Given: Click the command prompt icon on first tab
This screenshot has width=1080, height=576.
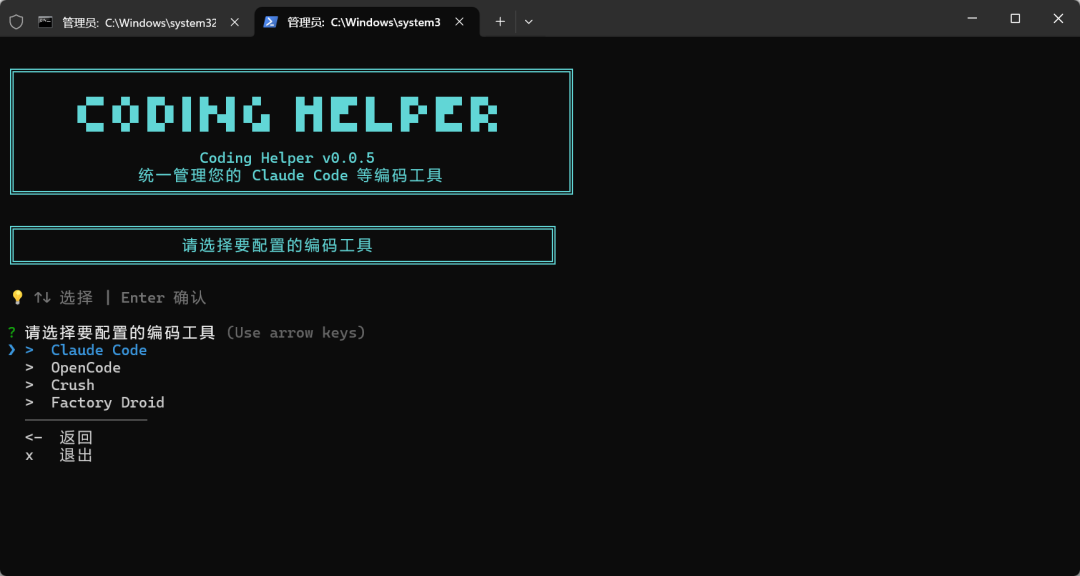Looking at the screenshot, I should point(45,22).
